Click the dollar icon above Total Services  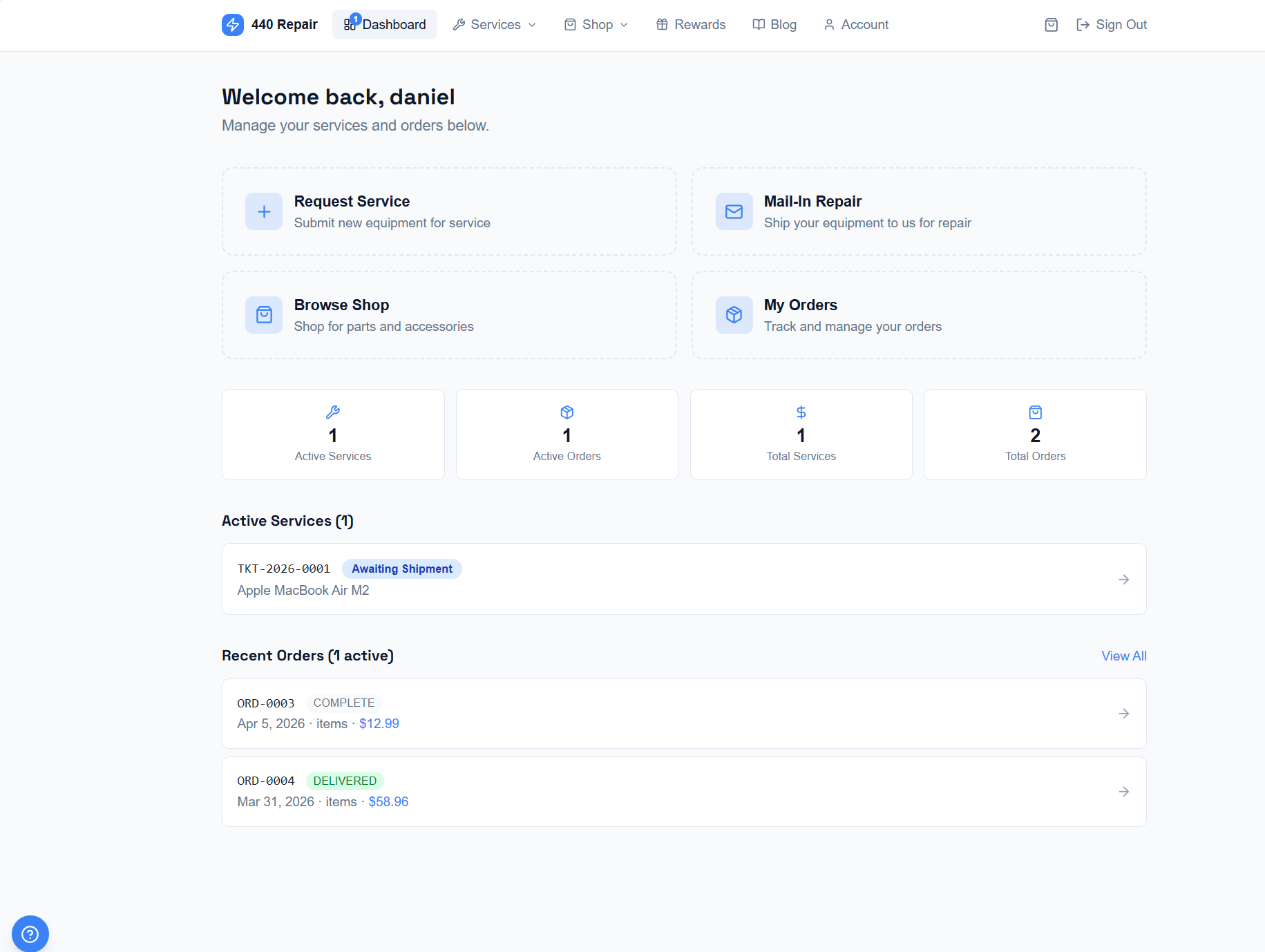tap(800, 412)
